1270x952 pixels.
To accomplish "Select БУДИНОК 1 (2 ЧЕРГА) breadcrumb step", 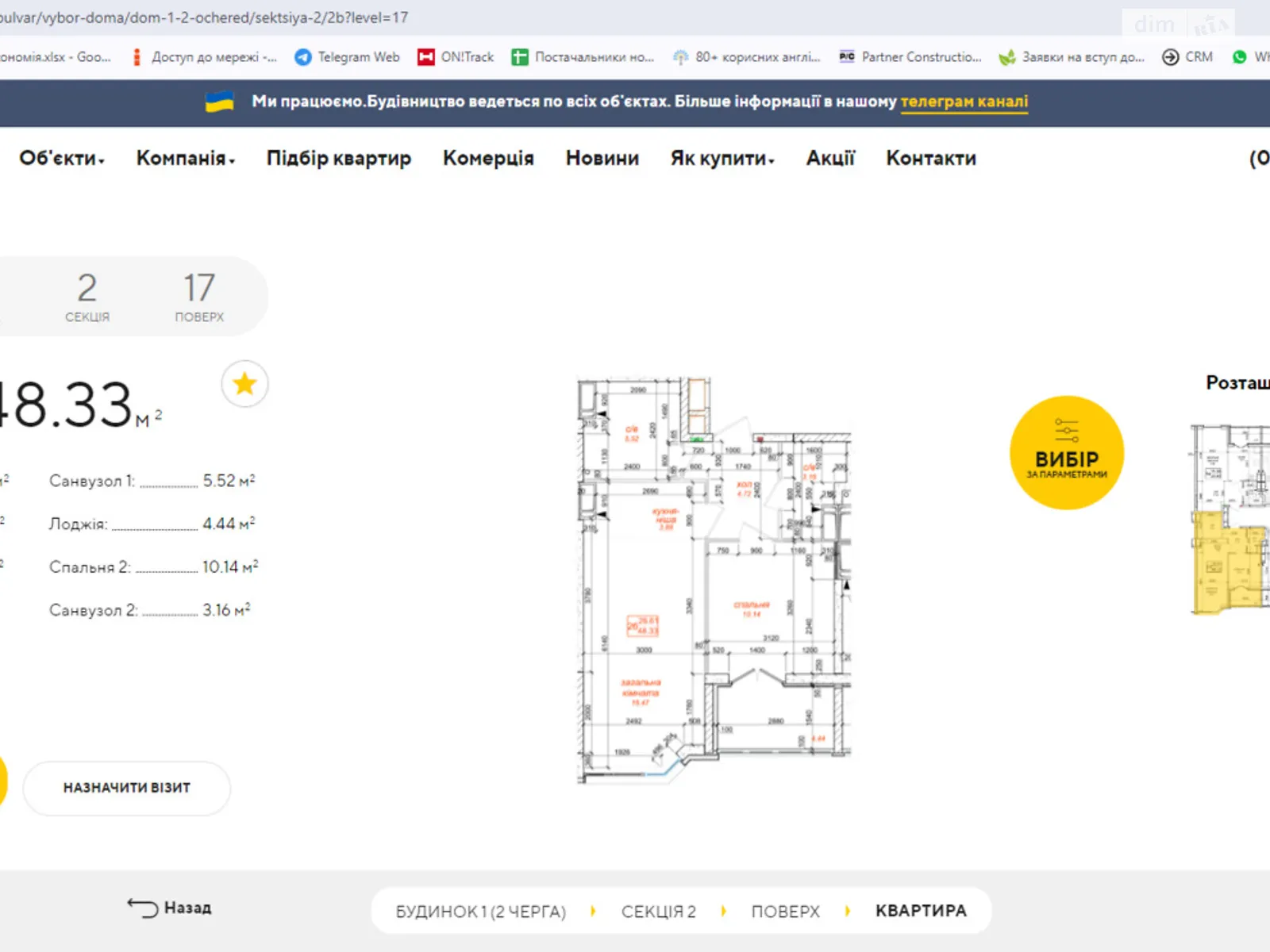I will pos(481,912).
